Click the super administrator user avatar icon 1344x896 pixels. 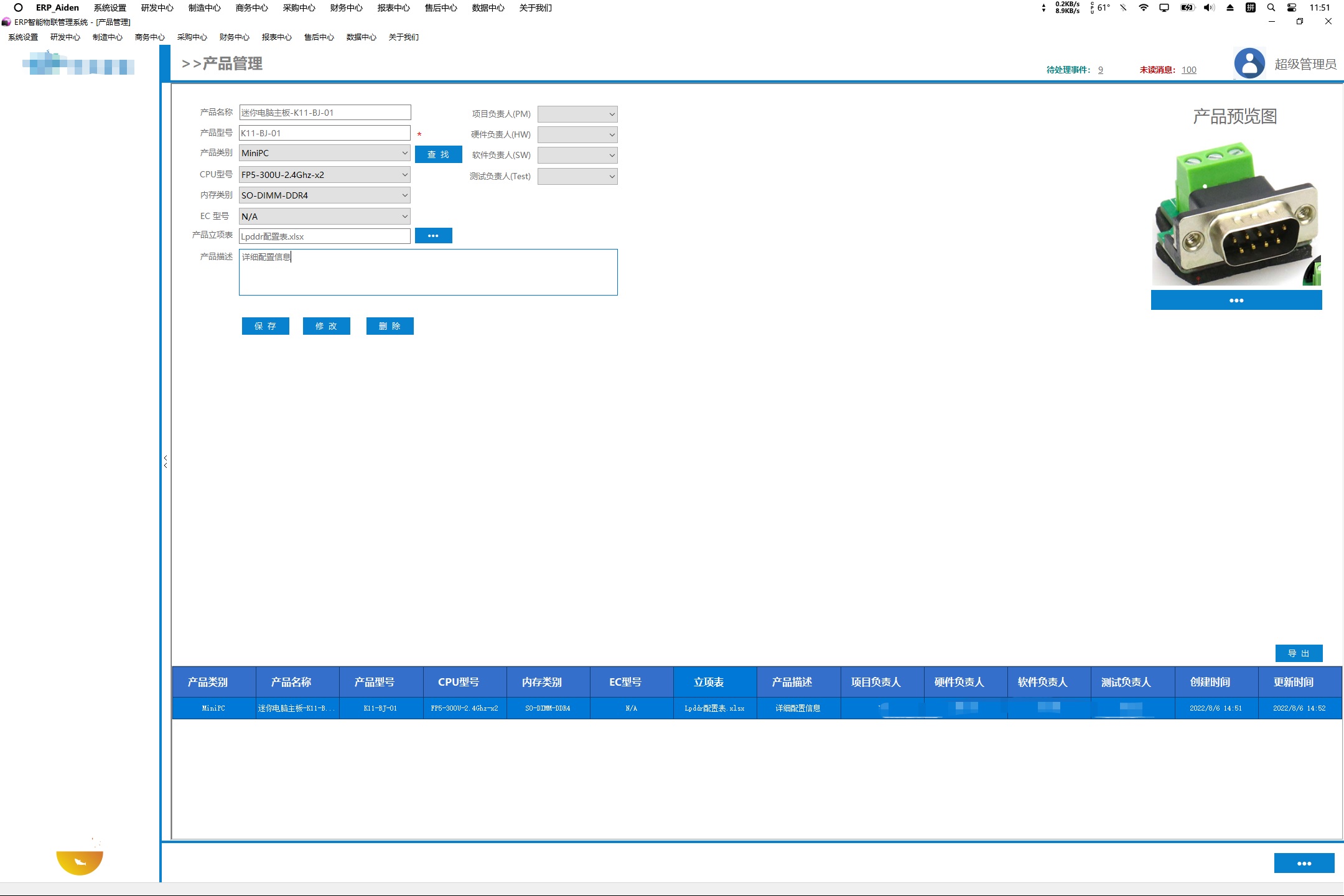(1249, 63)
